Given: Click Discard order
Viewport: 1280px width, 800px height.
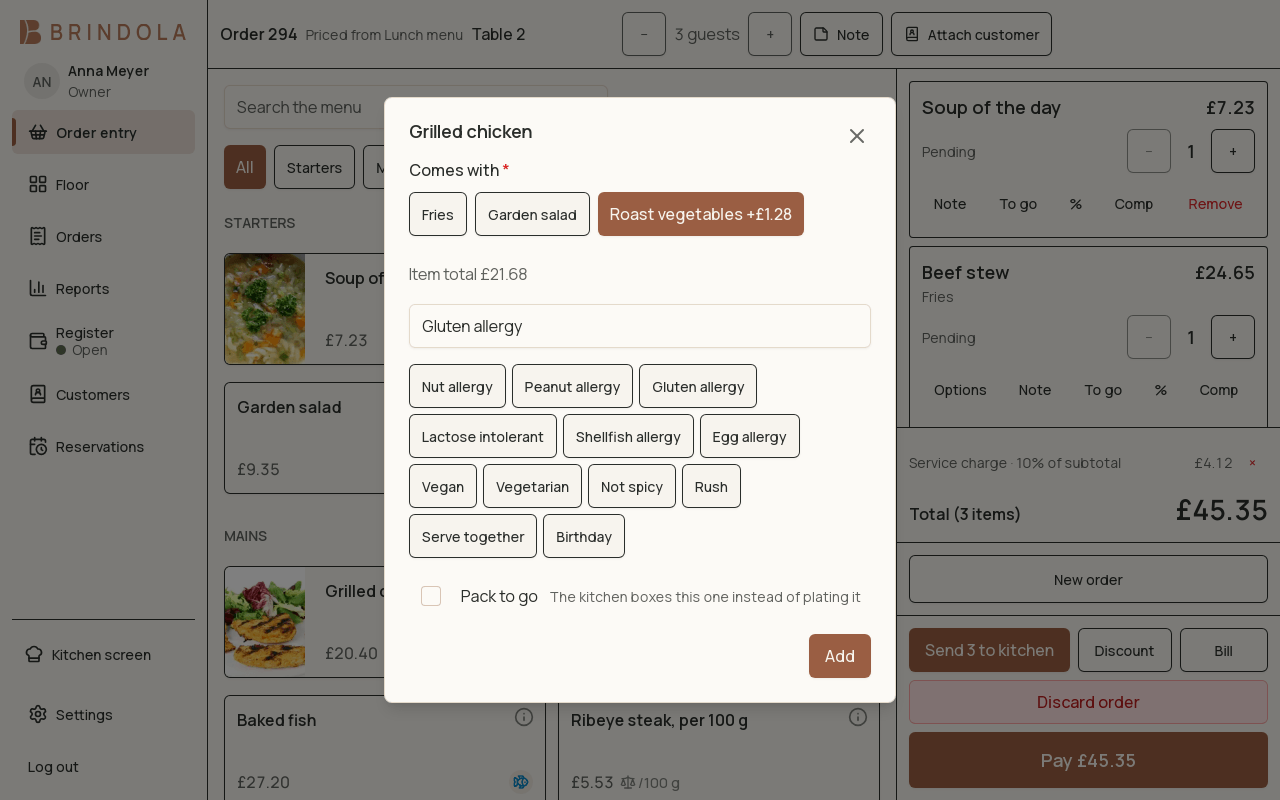Looking at the screenshot, I should pos(1088,702).
